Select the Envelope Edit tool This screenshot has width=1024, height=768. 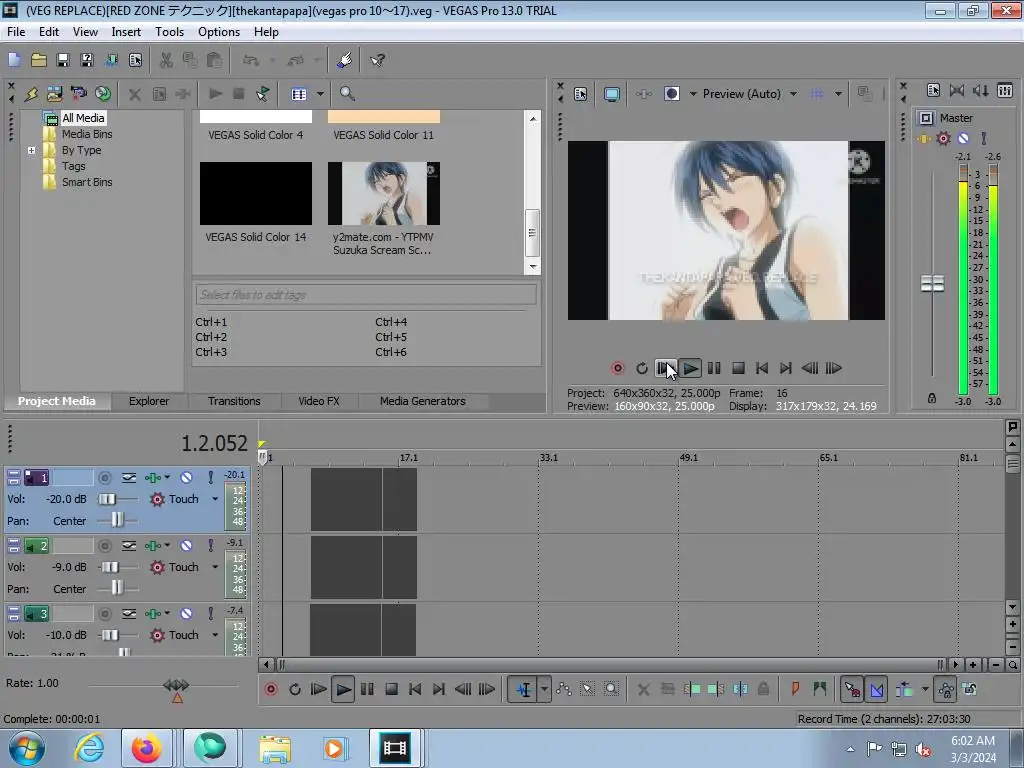point(564,690)
